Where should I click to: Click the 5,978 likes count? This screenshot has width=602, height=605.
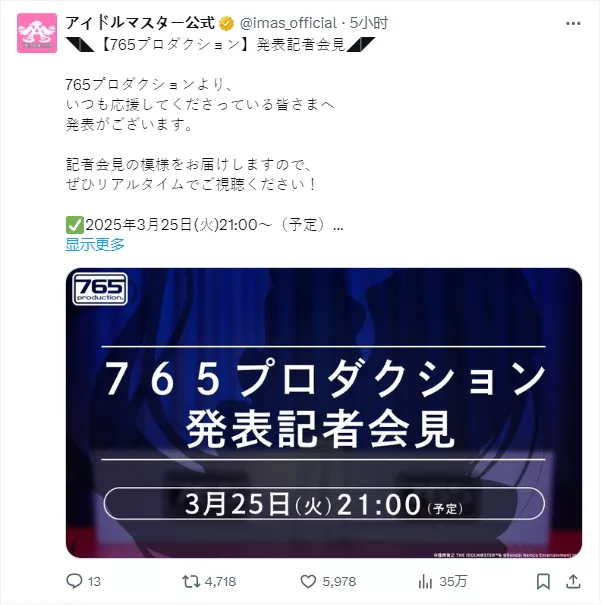339,581
